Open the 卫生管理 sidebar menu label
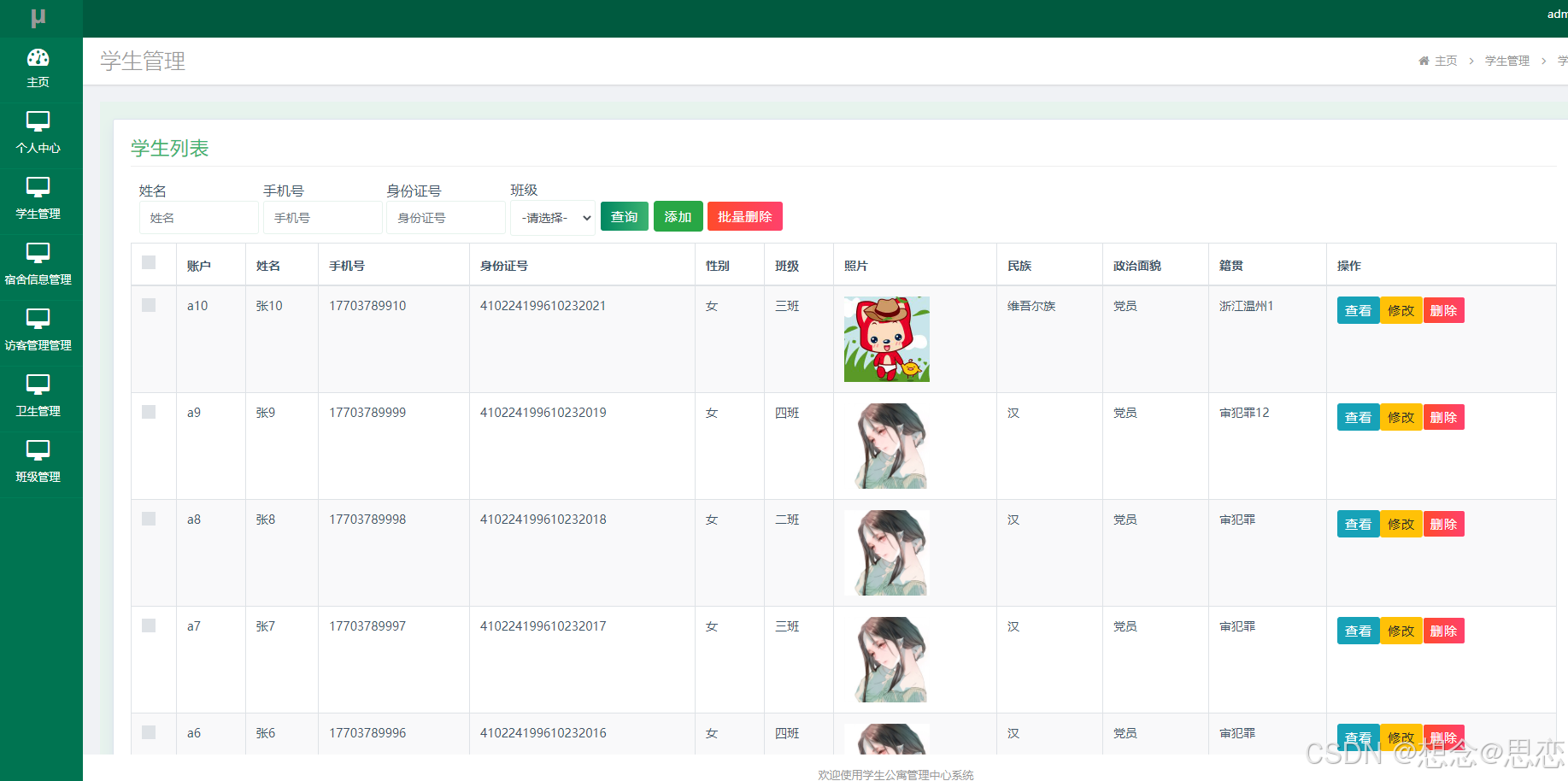 [x=38, y=411]
